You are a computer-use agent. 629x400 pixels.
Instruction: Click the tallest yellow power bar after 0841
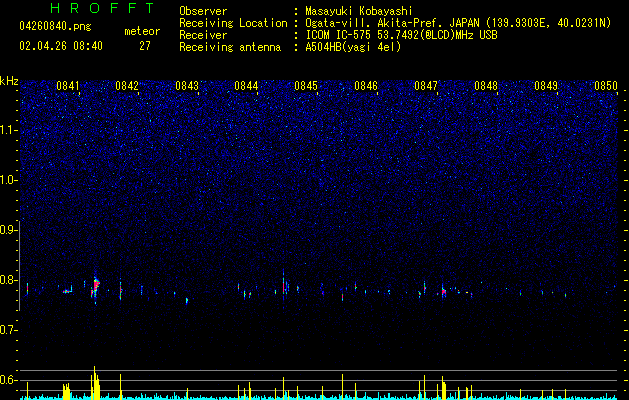pyautogui.click(x=95, y=382)
